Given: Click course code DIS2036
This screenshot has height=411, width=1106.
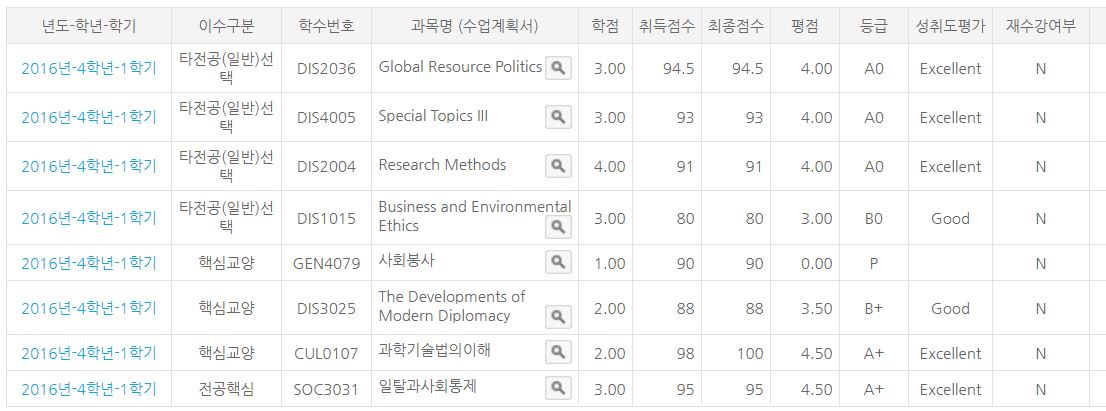Looking at the screenshot, I should (x=327, y=68).
